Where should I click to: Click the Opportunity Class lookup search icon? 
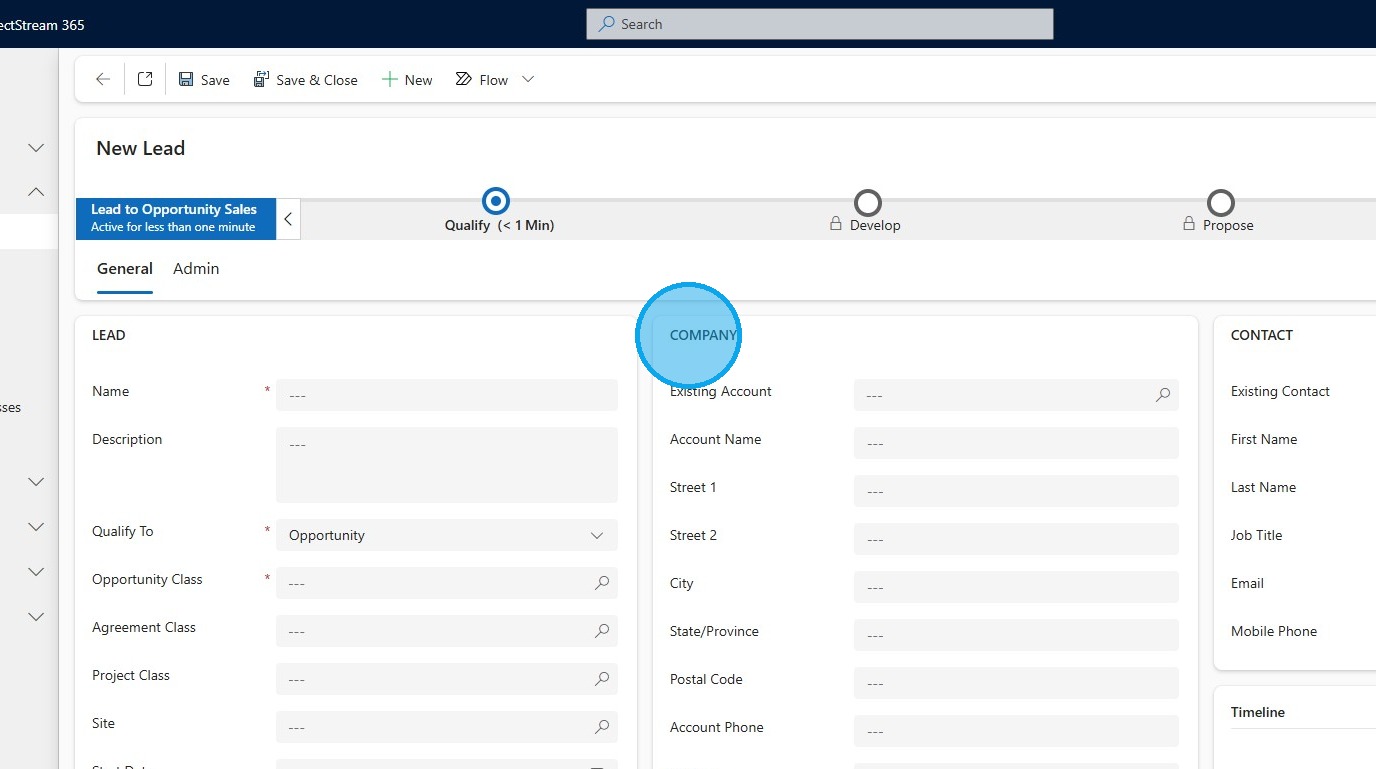[602, 583]
